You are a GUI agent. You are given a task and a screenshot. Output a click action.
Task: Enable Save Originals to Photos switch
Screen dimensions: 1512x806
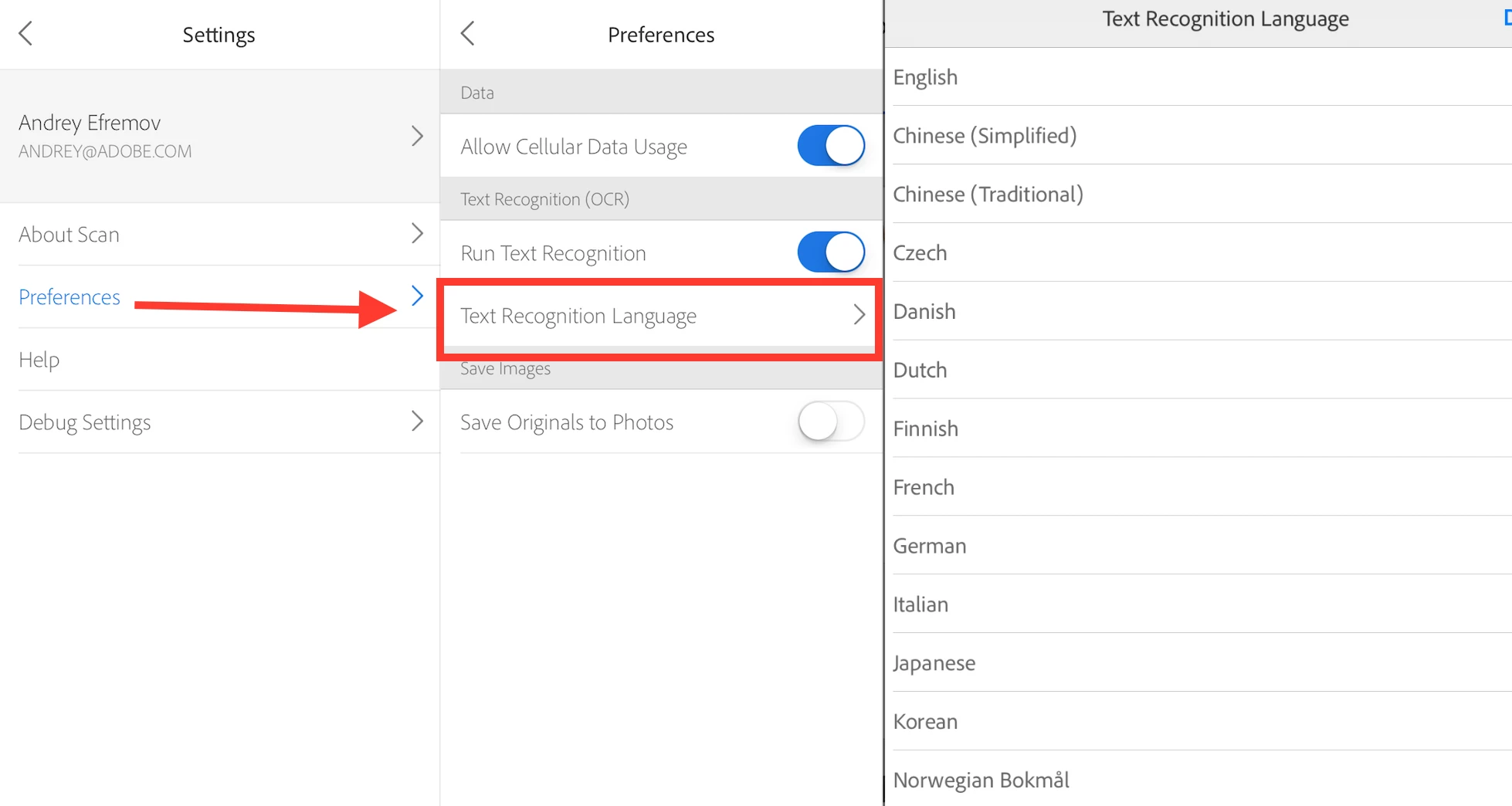tap(831, 421)
